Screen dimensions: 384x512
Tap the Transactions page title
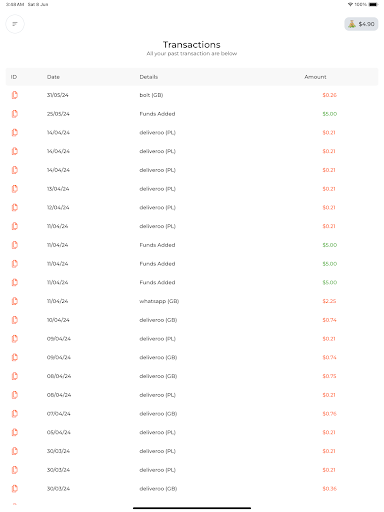tap(192, 45)
